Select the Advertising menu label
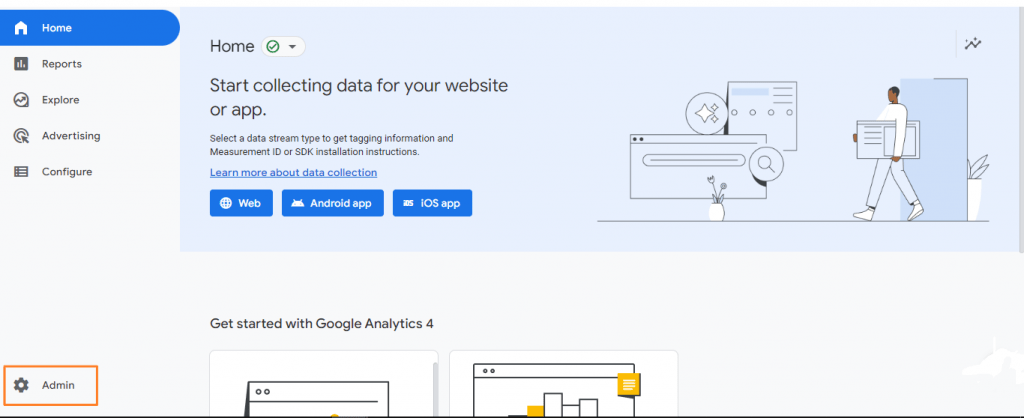Screen dimensions: 1024x418 click(x=71, y=136)
